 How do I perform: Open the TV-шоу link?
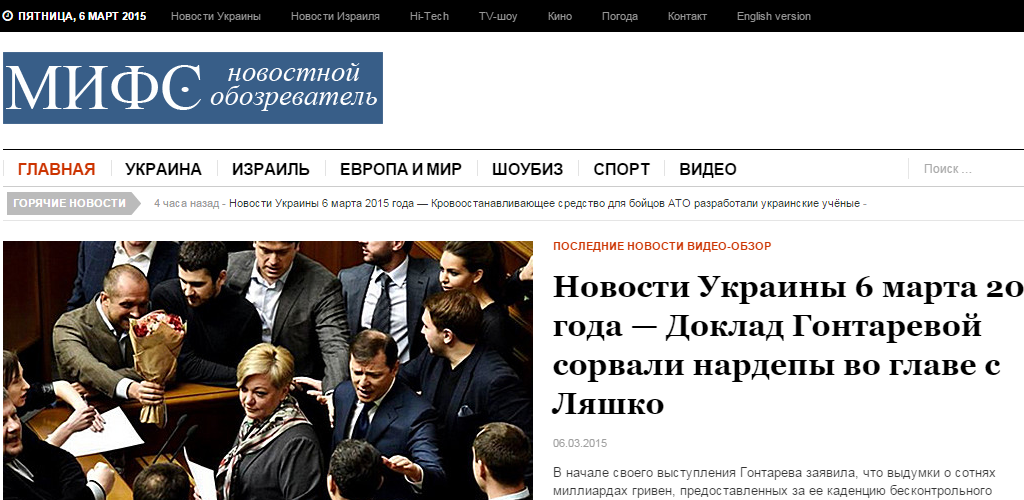[x=498, y=16]
